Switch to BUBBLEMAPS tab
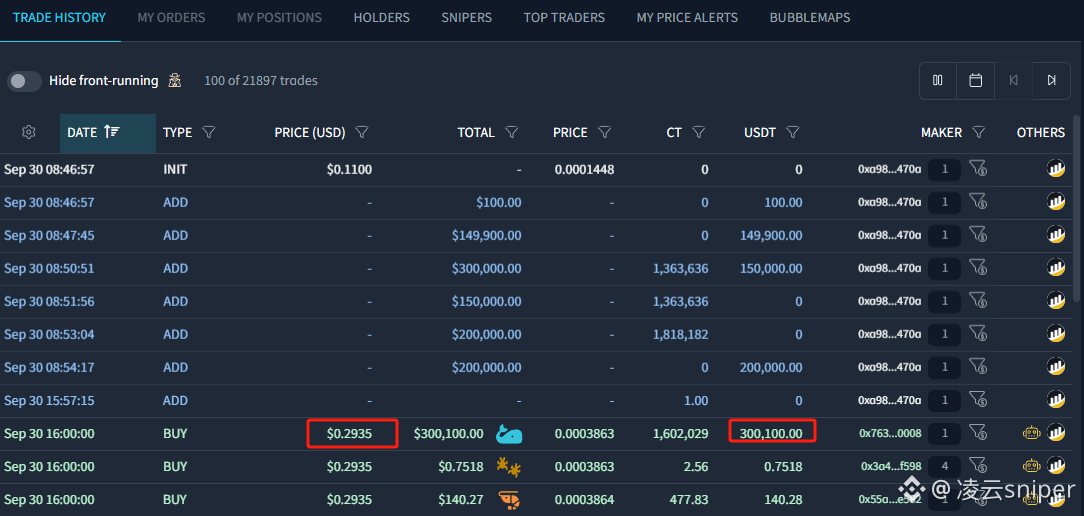The height and width of the screenshot is (516, 1084). [x=810, y=18]
